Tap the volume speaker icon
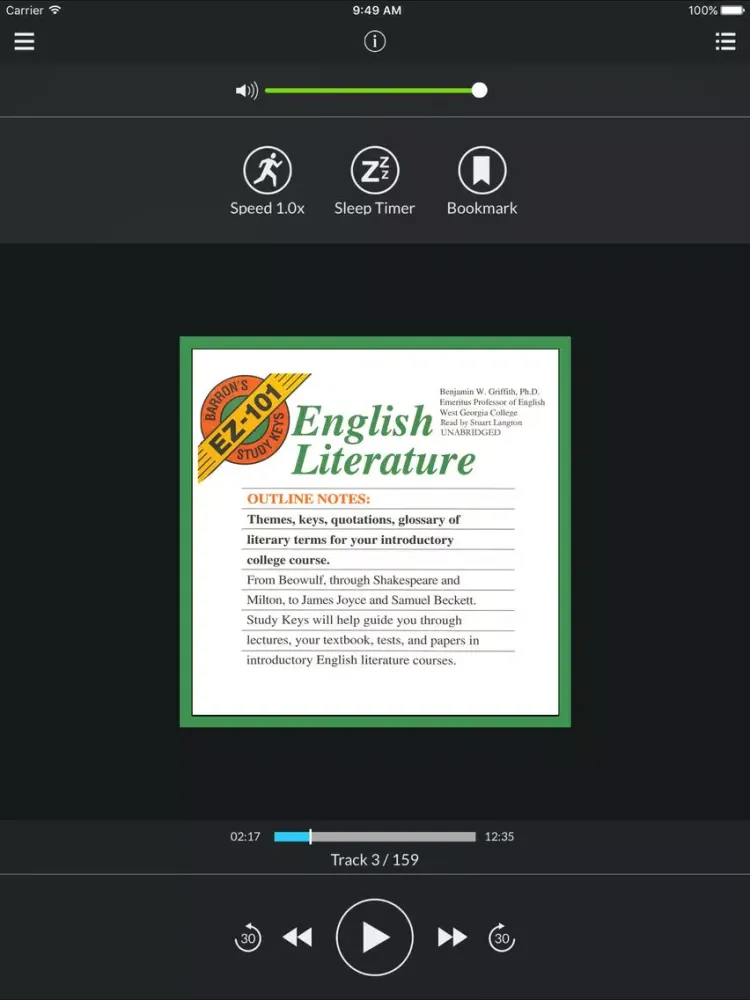The image size is (750, 1000). [247, 91]
